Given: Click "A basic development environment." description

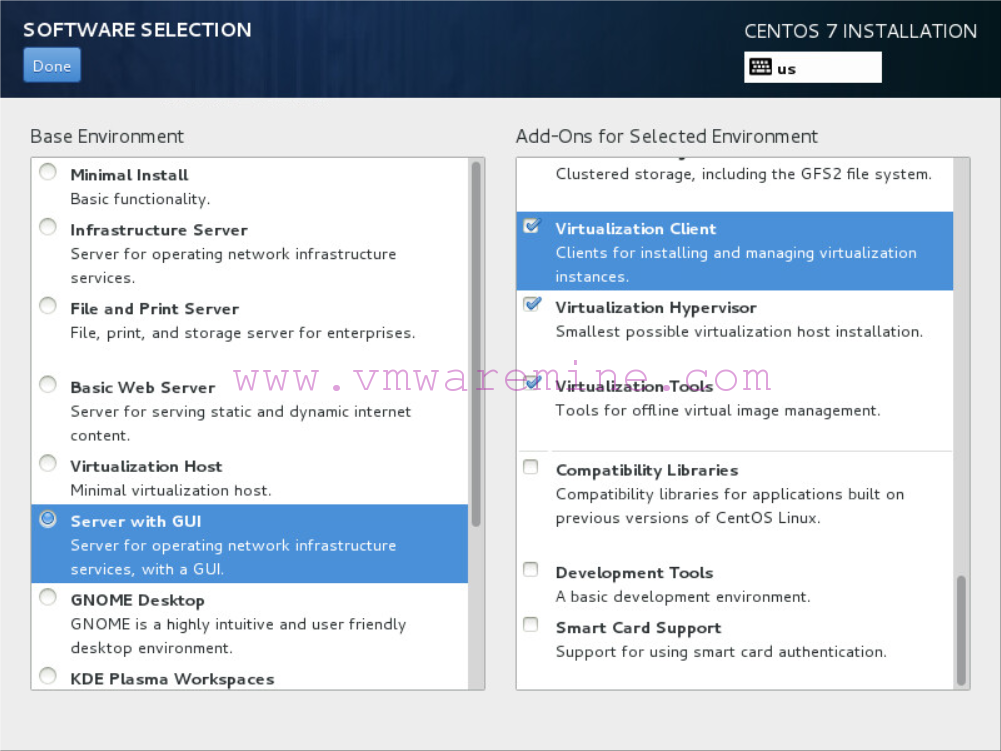Looking at the screenshot, I should click(682, 596).
